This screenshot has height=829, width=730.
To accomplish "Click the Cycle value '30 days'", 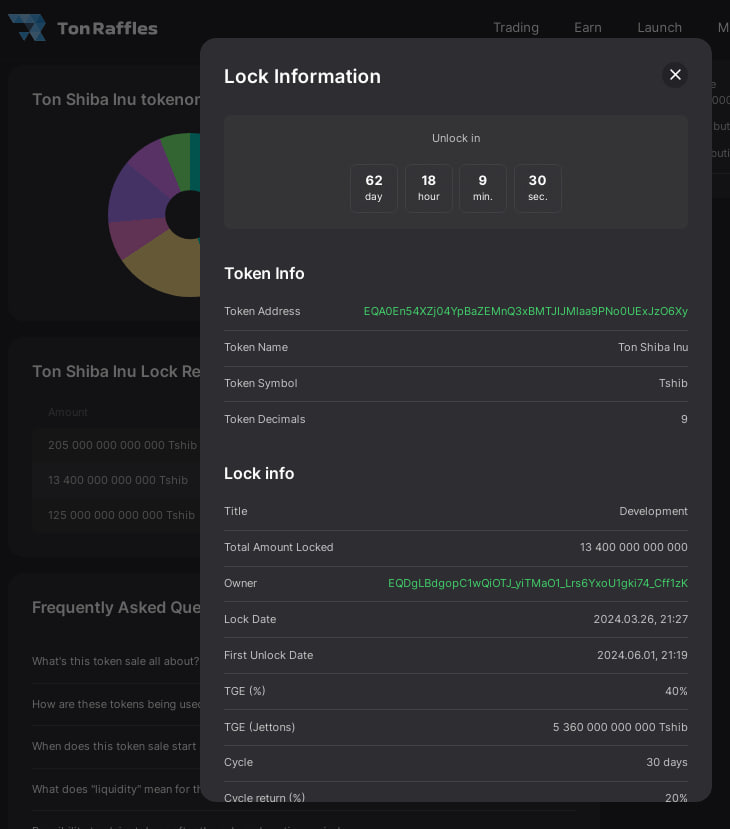I will (667, 762).
